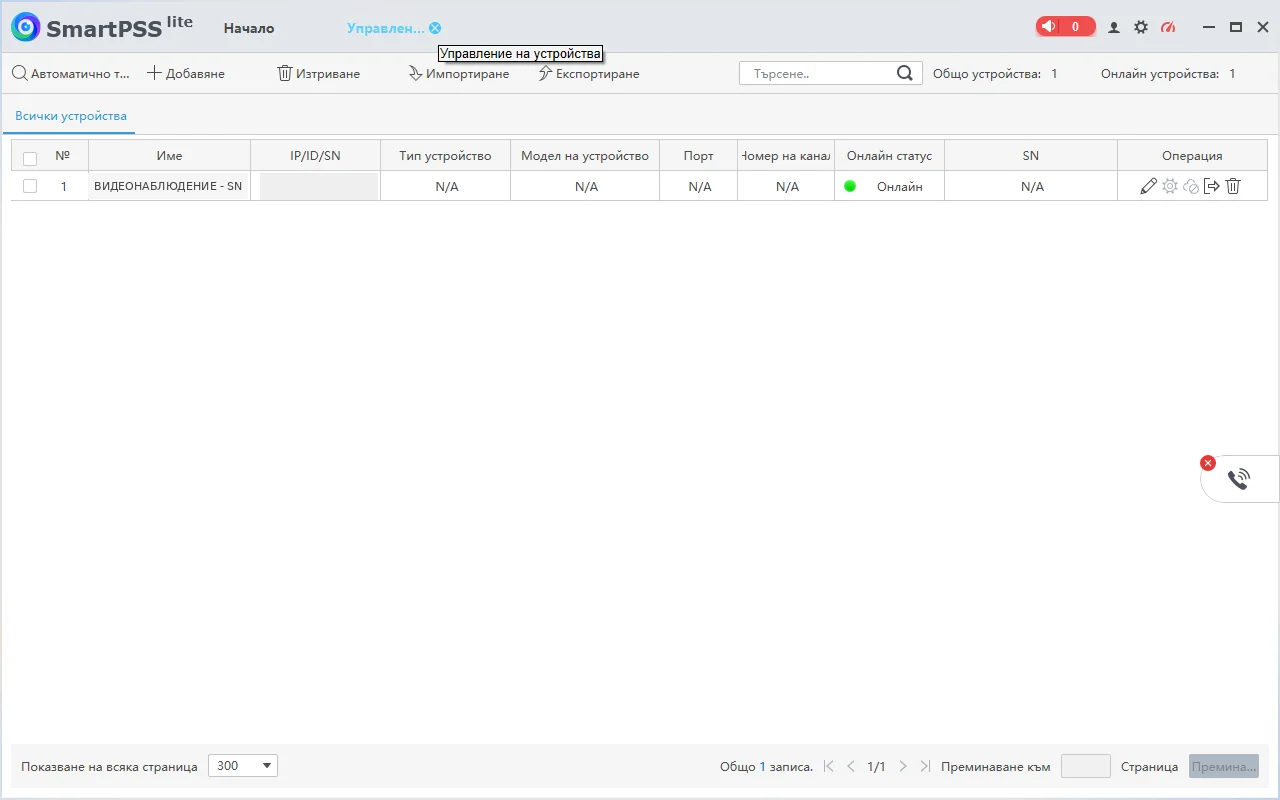The width and height of the screenshot is (1280, 800).
Task: Click the Модел на устройство column header
Action: (585, 156)
